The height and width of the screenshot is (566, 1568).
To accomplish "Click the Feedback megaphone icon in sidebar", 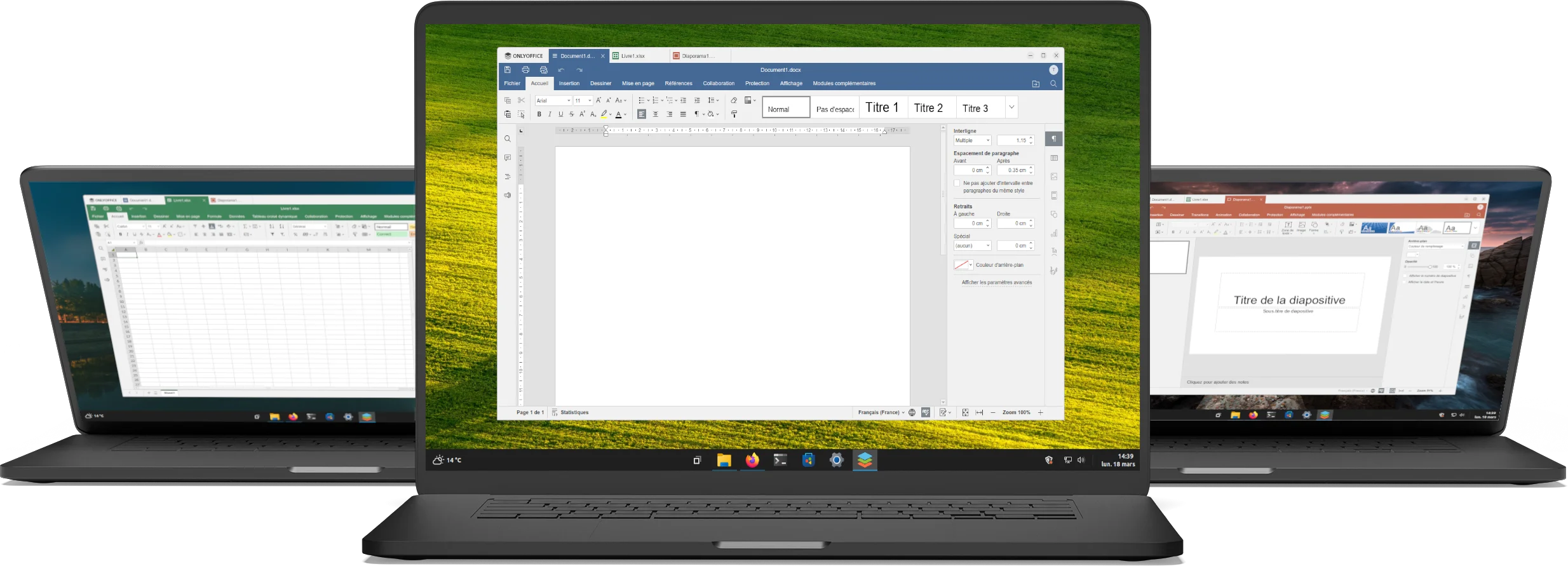I will [x=507, y=195].
